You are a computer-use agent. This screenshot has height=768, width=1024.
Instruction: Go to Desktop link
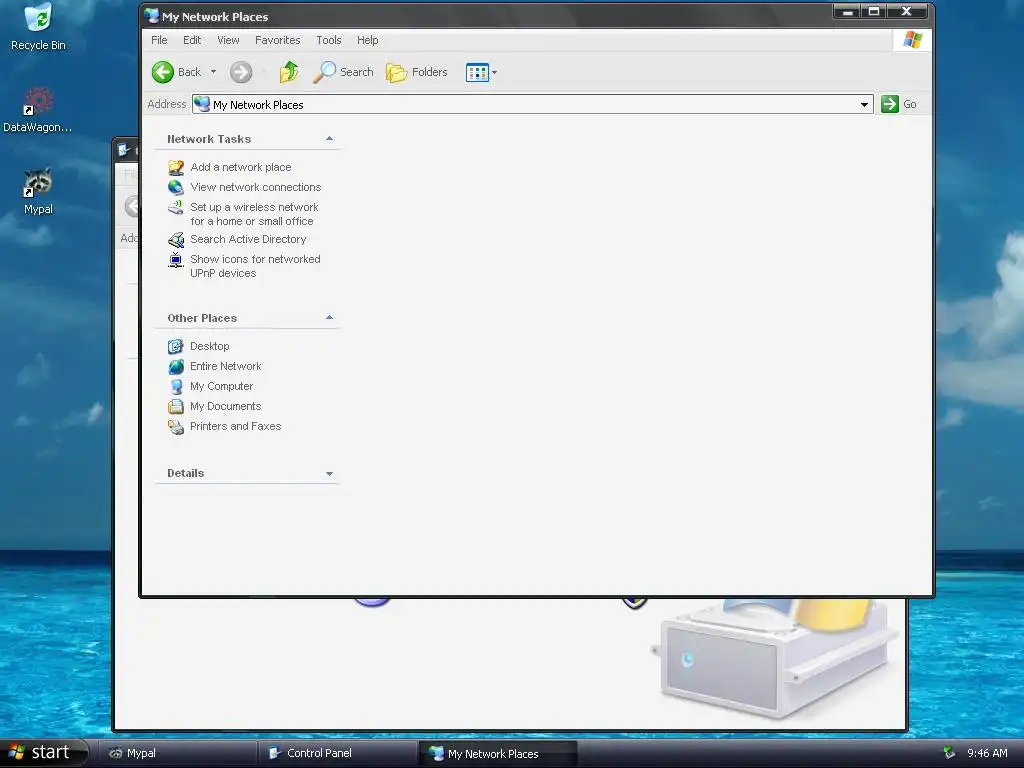(x=210, y=346)
